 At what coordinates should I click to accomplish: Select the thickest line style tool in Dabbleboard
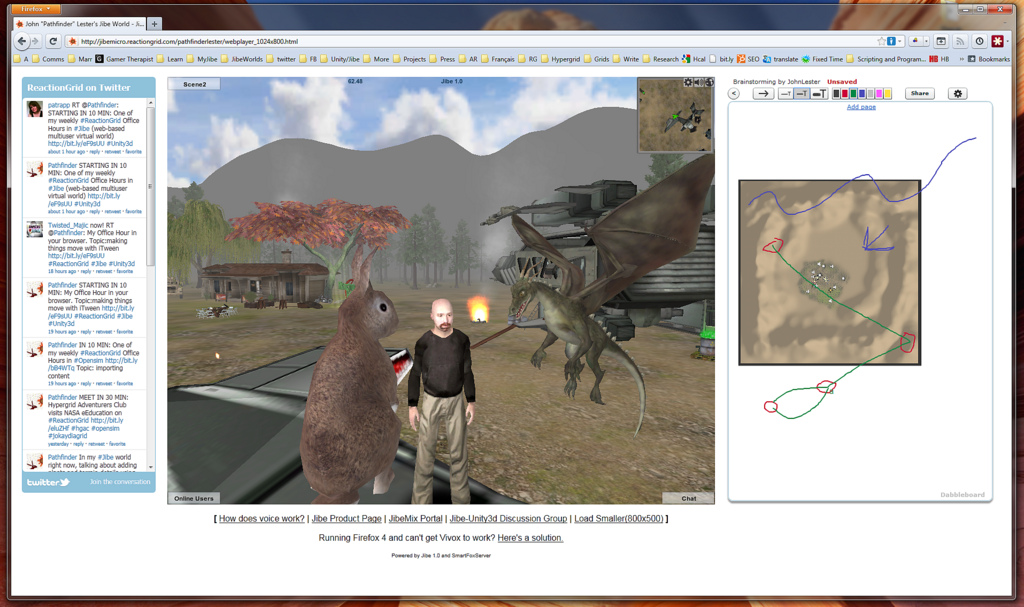click(x=821, y=93)
